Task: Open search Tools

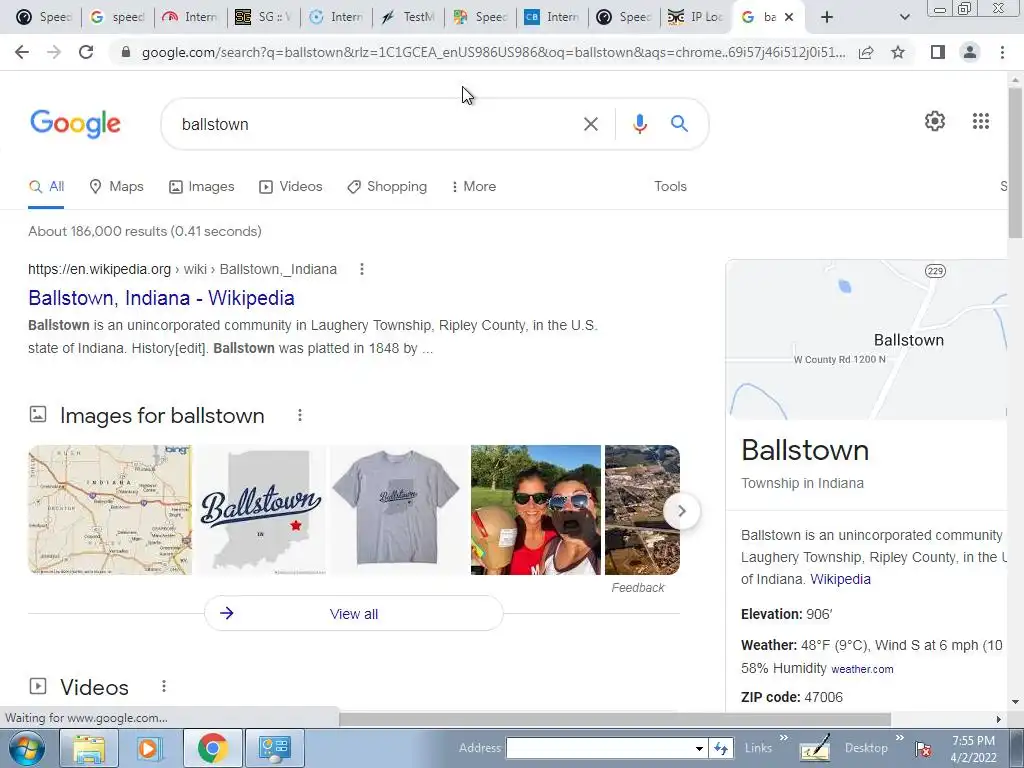Action: point(671,187)
